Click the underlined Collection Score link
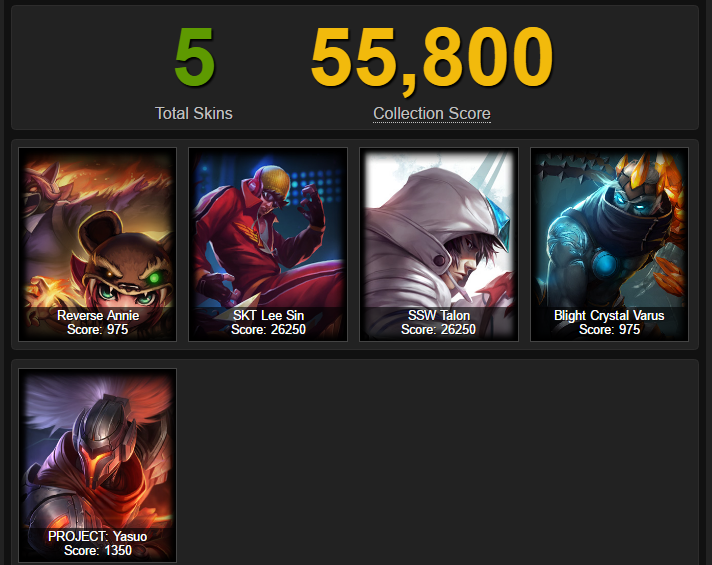The width and height of the screenshot is (712, 565). coord(432,113)
